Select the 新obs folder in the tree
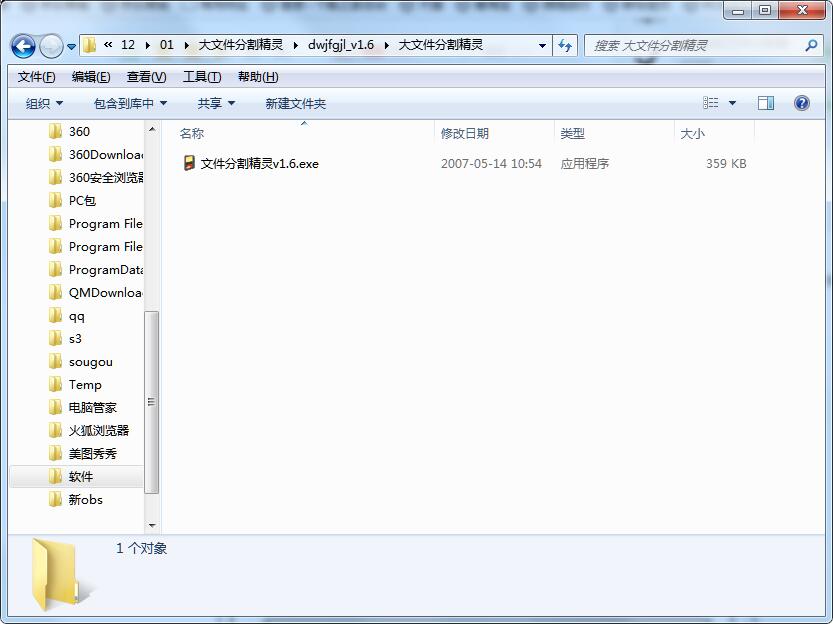Image resolution: width=833 pixels, height=624 pixels. point(85,500)
